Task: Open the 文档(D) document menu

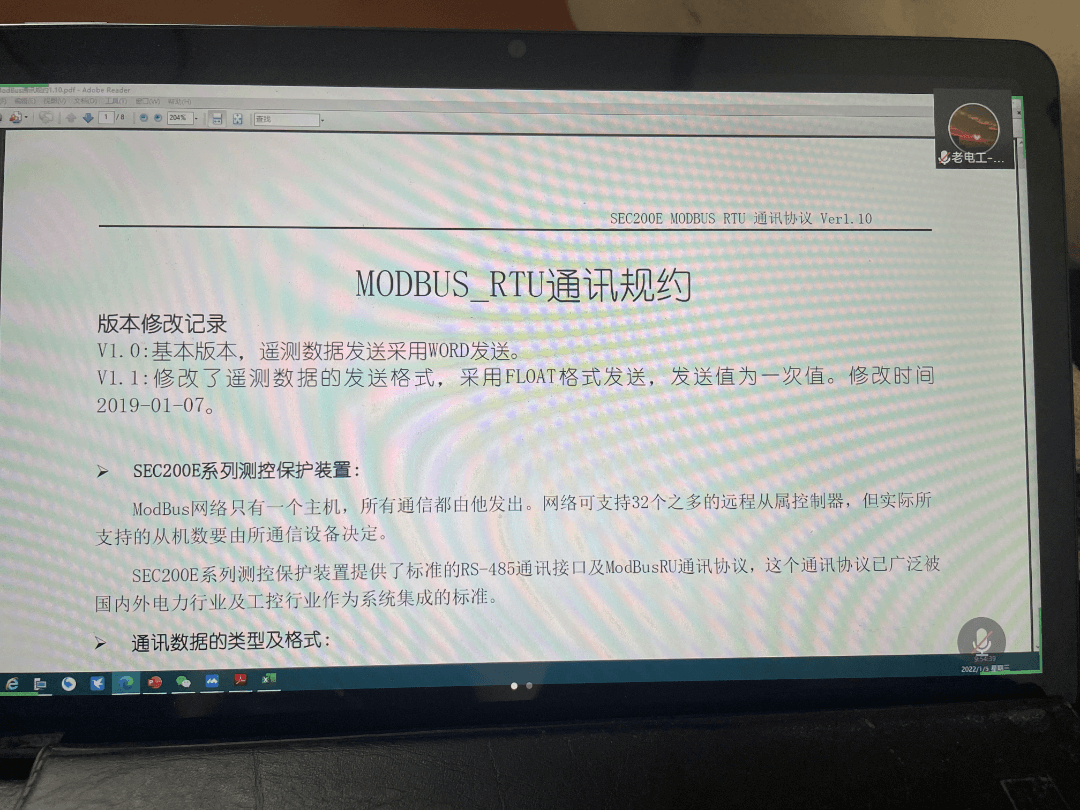Action: 85,101
